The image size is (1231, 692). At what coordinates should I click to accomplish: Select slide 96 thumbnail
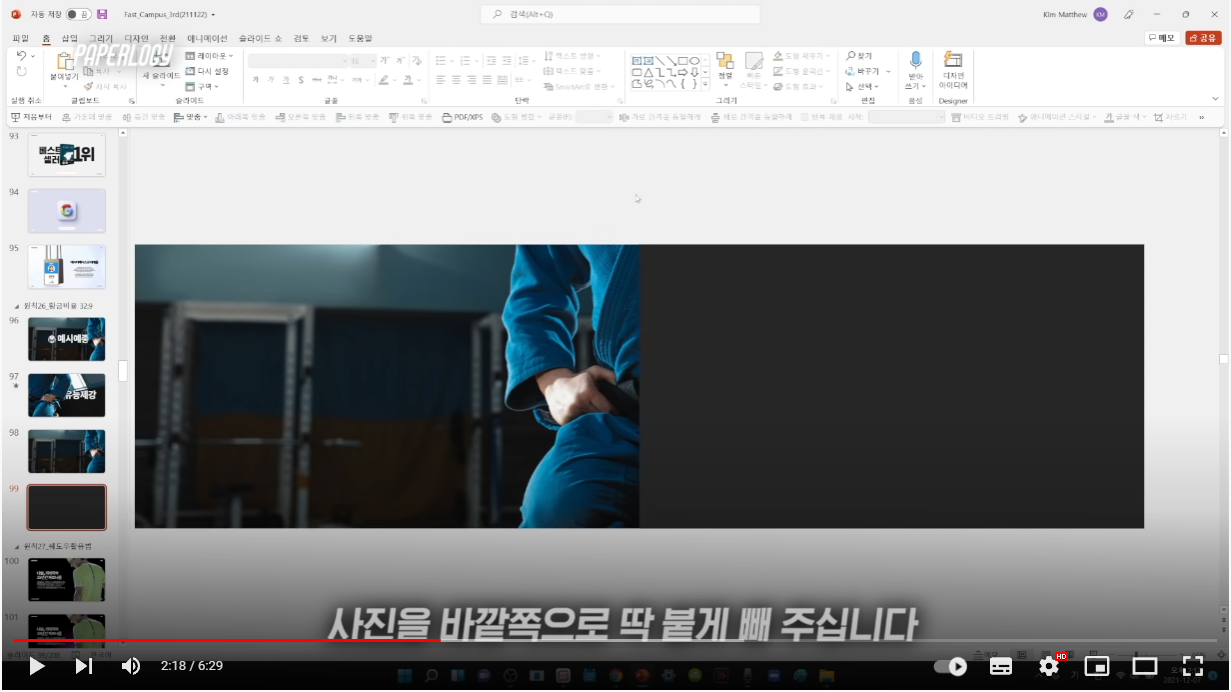coord(67,339)
